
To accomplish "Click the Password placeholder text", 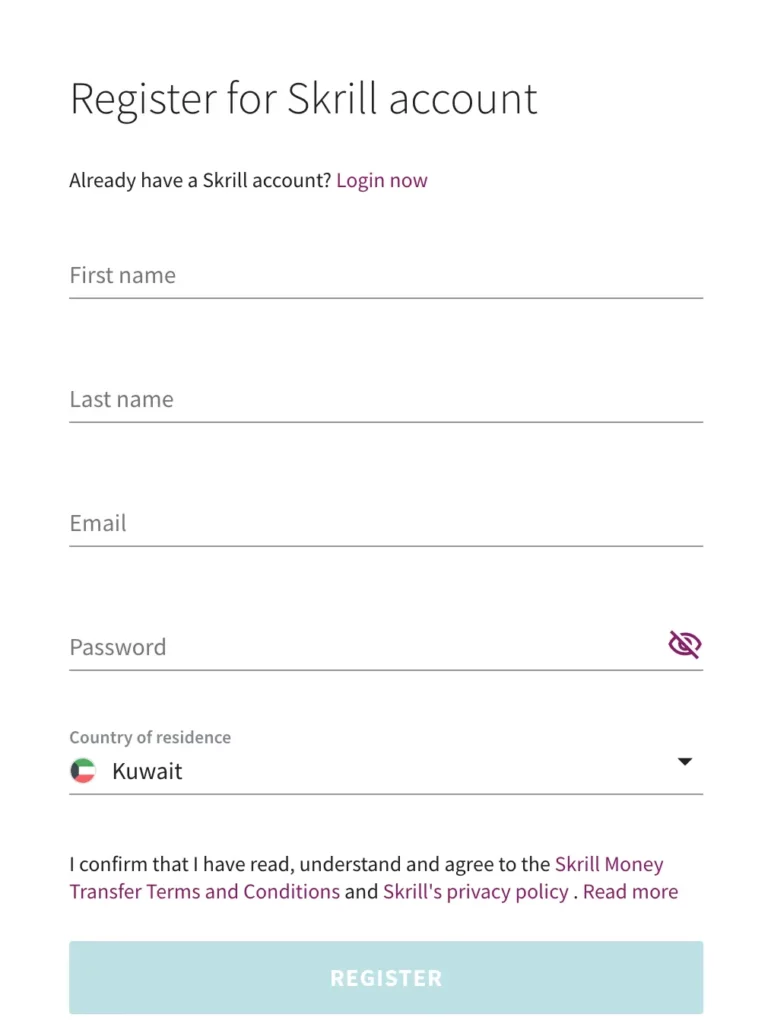I will pos(118,647).
